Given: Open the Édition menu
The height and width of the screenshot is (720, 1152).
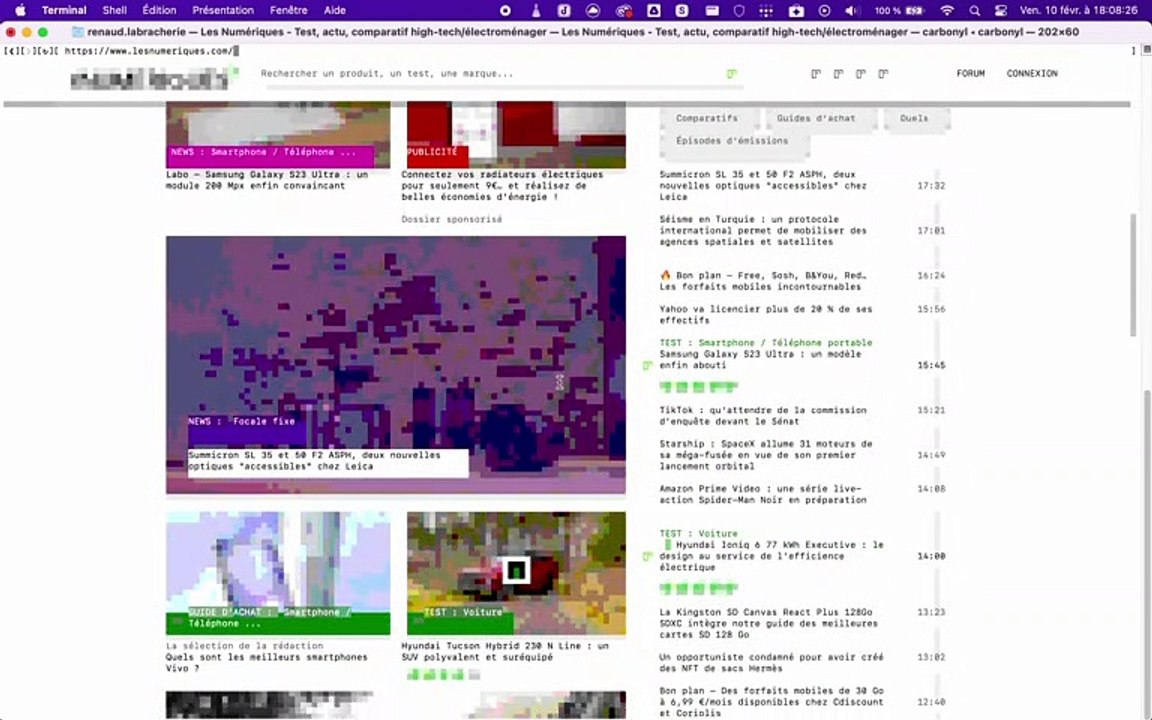Looking at the screenshot, I should click(159, 10).
